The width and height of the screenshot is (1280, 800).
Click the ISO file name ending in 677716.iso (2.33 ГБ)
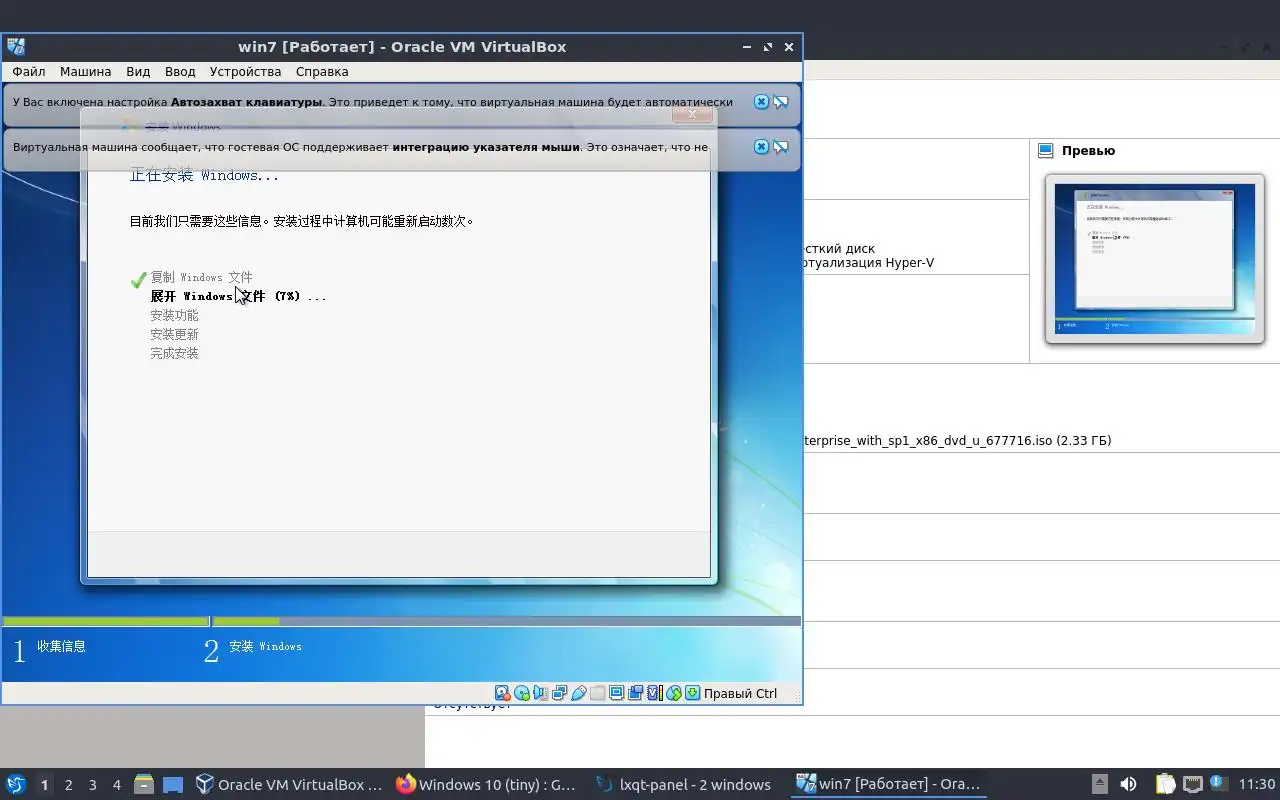[x=957, y=440]
